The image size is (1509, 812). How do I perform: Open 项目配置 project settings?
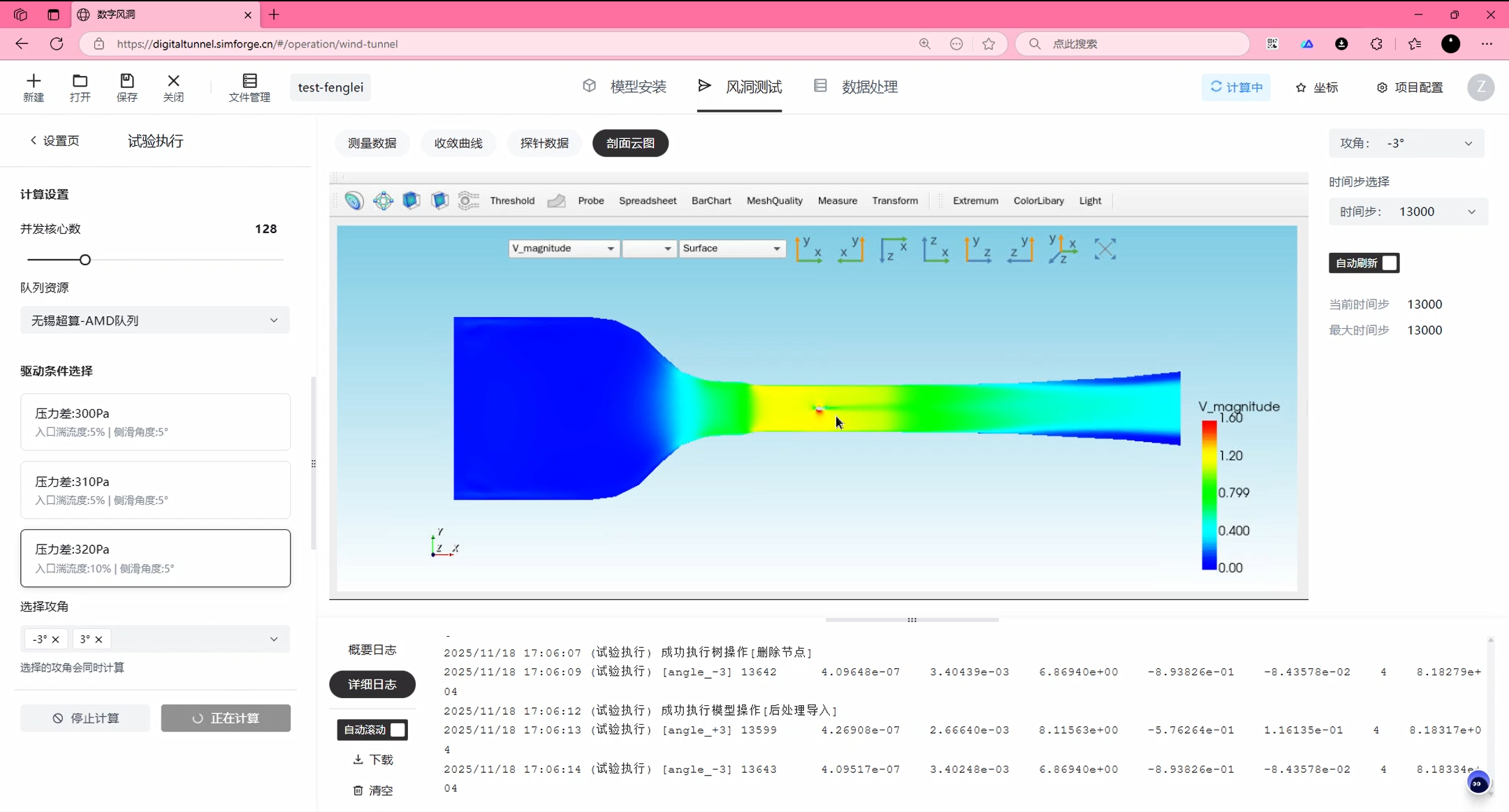[x=1410, y=87]
